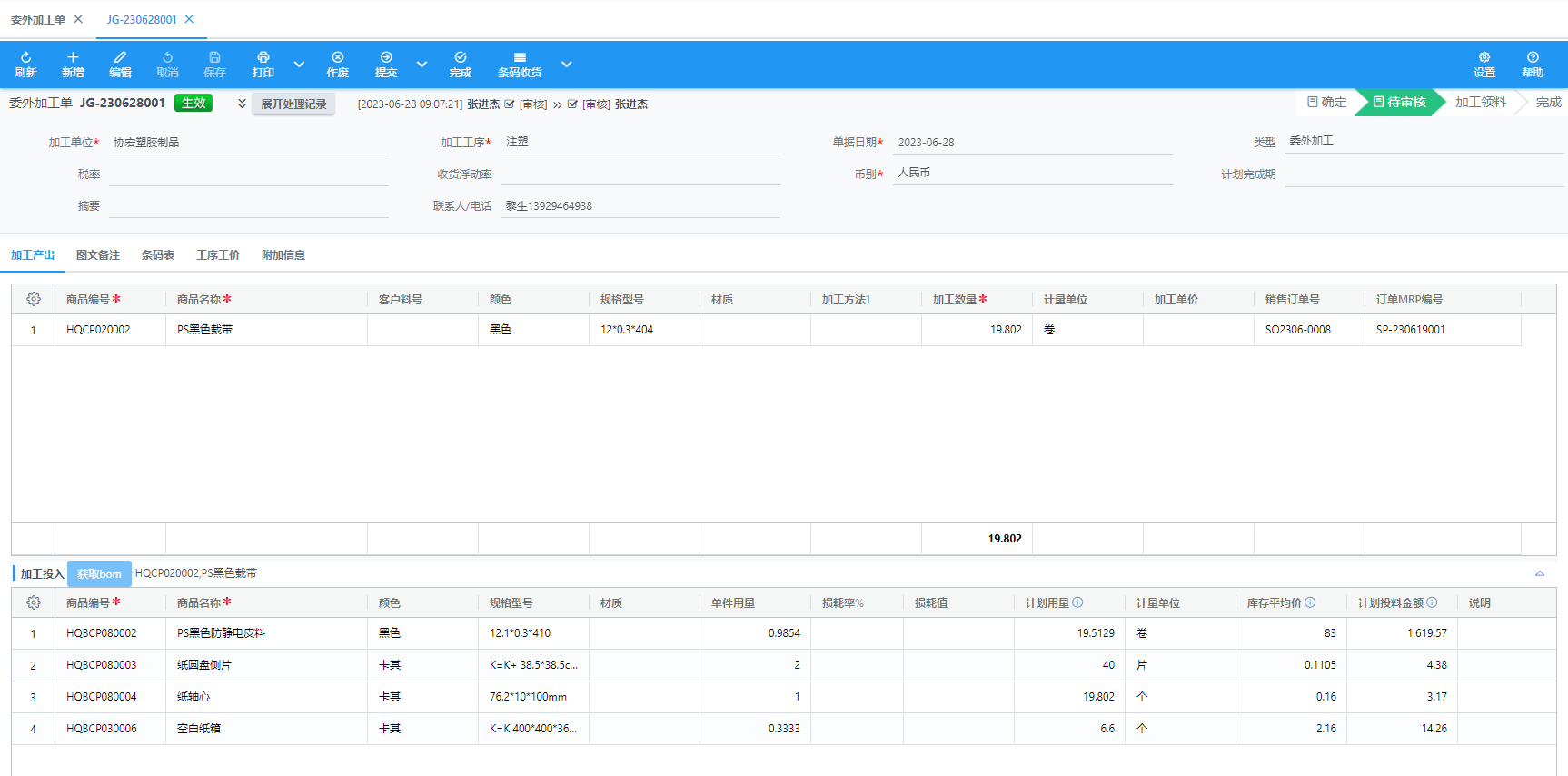Open 条码收货 barcode receiving
Viewport: 1568px width, 776px height.
[x=520, y=64]
